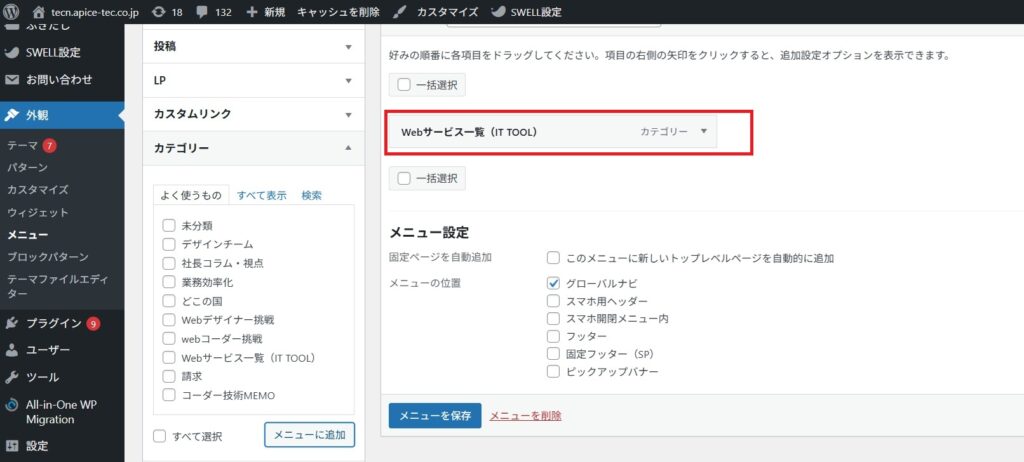Toggle すべて選択 checkbox

(x=159, y=436)
